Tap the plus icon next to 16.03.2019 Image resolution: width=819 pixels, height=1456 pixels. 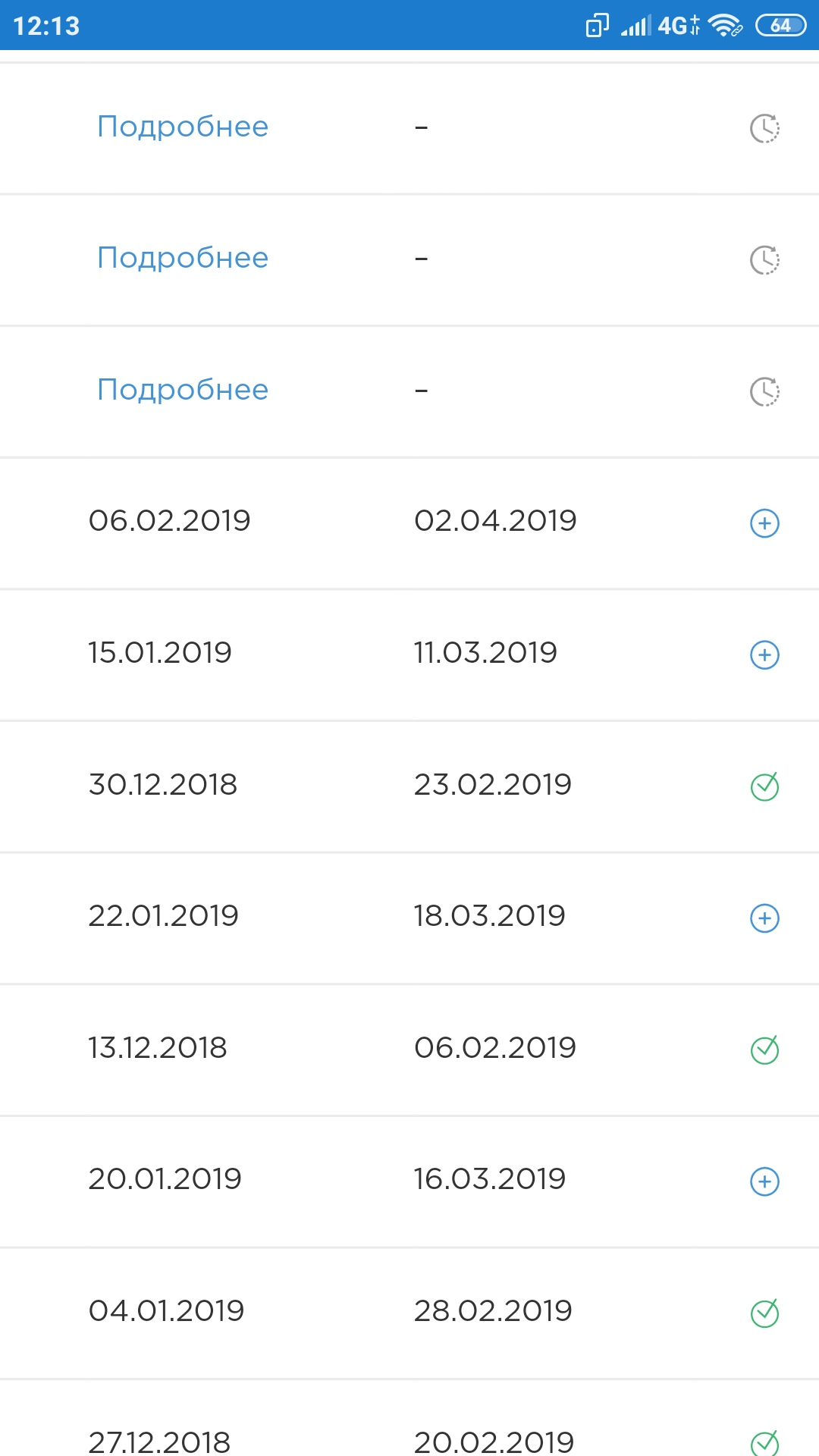(x=764, y=1181)
